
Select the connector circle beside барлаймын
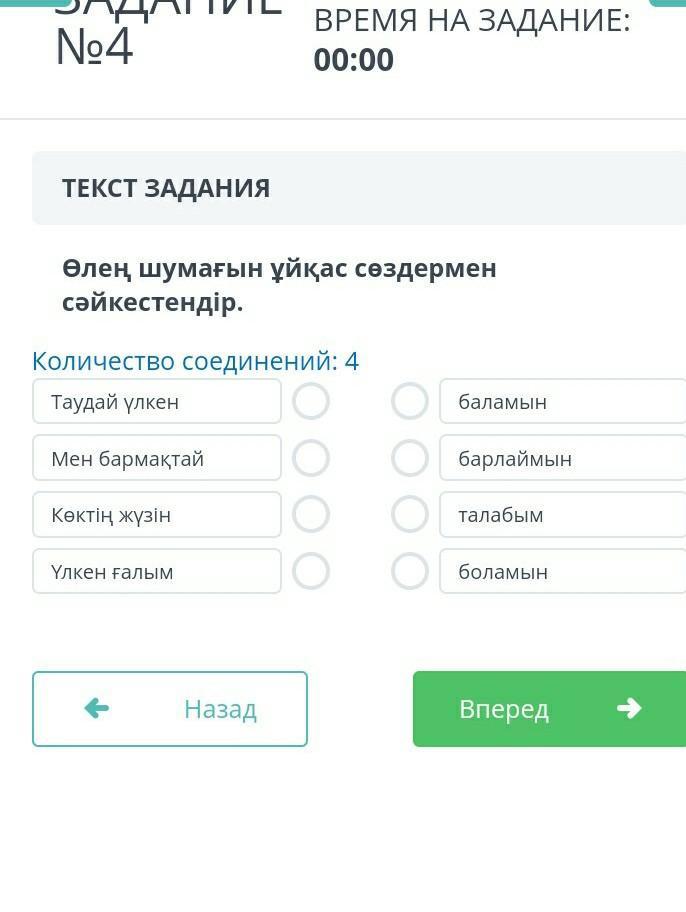click(410, 459)
